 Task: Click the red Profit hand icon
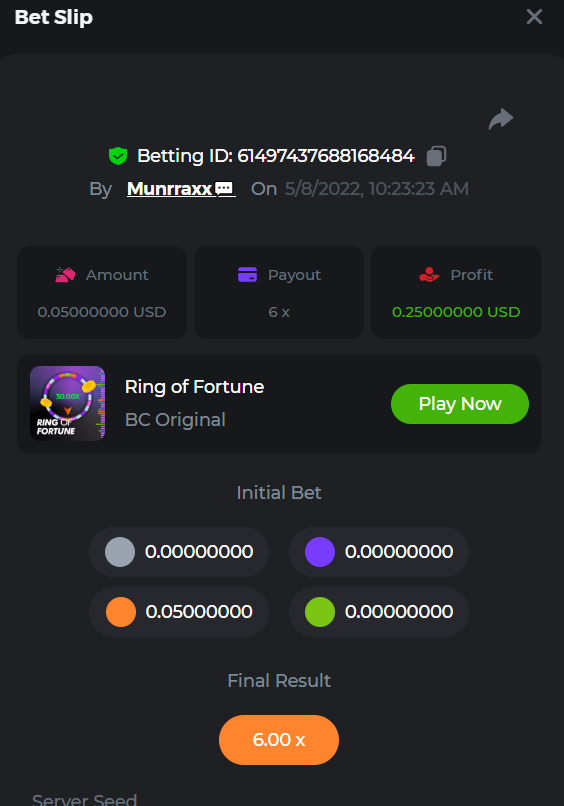(x=429, y=275)
